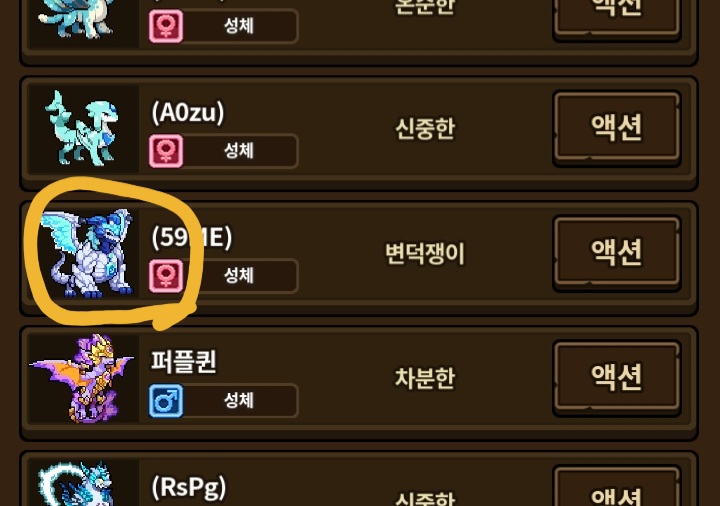Open the 액션 button for 퍼플퀸

pos(616,377)
